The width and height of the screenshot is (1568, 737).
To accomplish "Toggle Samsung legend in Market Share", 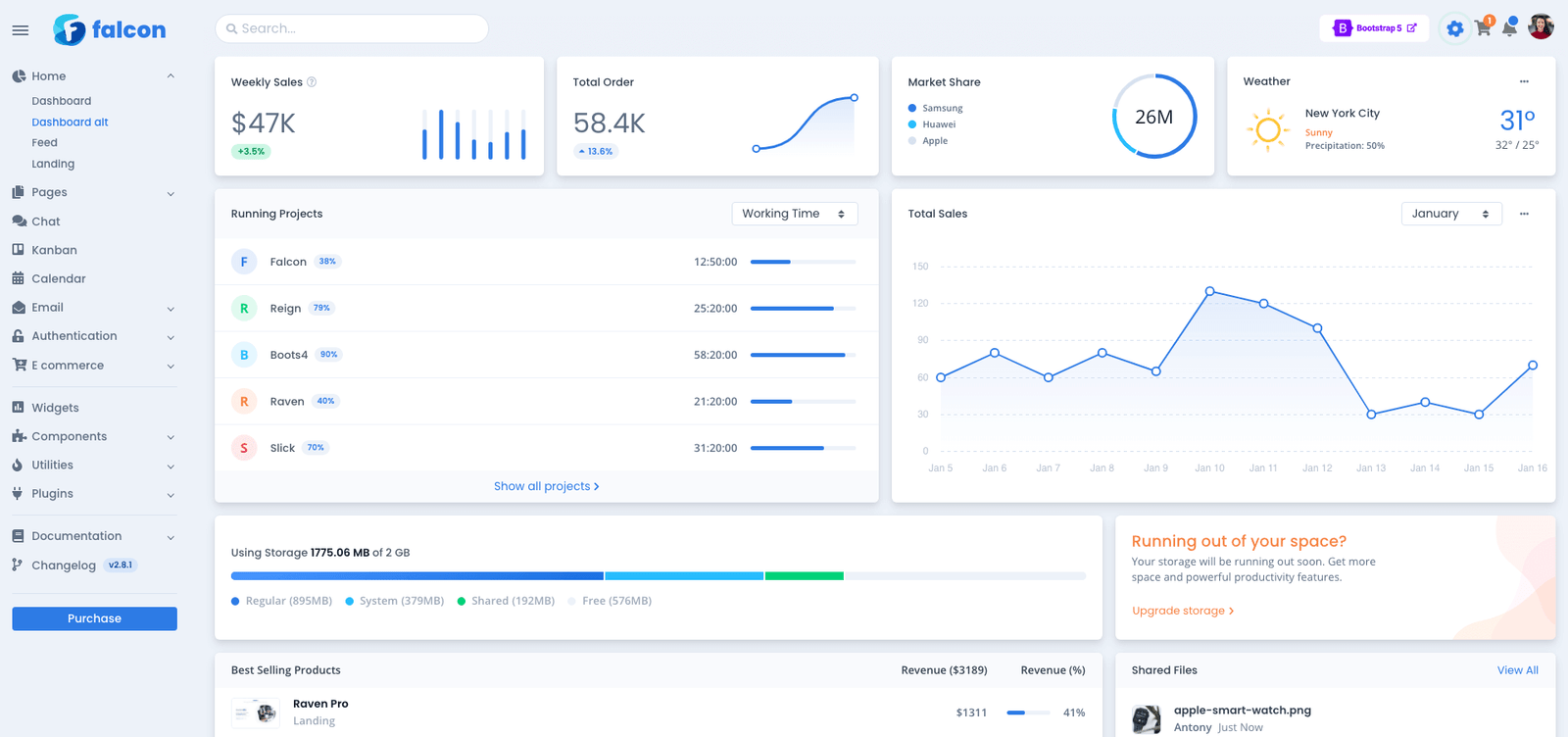I will (942, 109).
